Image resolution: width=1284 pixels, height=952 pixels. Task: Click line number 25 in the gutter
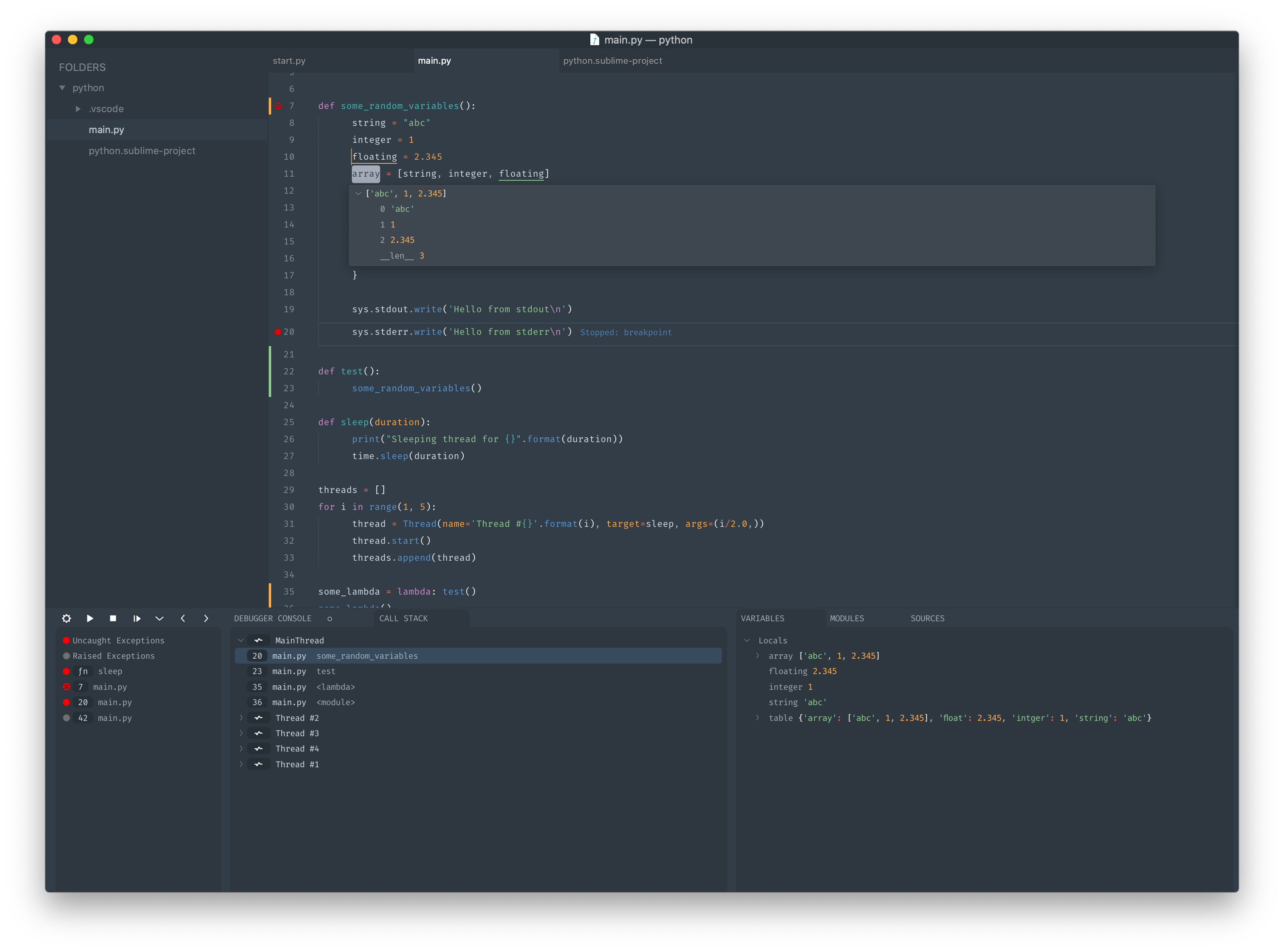click(289, 422)
